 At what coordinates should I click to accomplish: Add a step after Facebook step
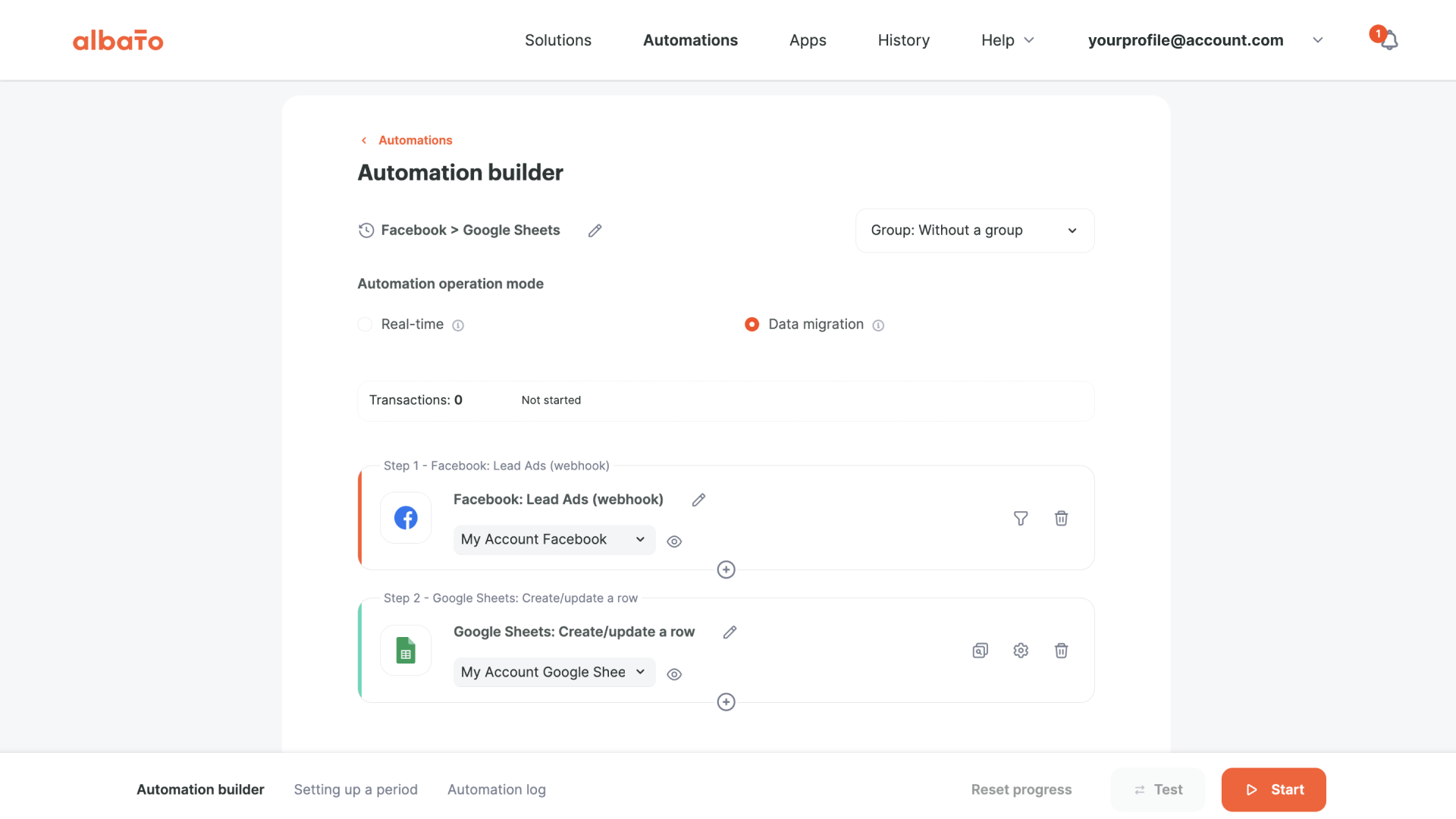click(726, 570)
